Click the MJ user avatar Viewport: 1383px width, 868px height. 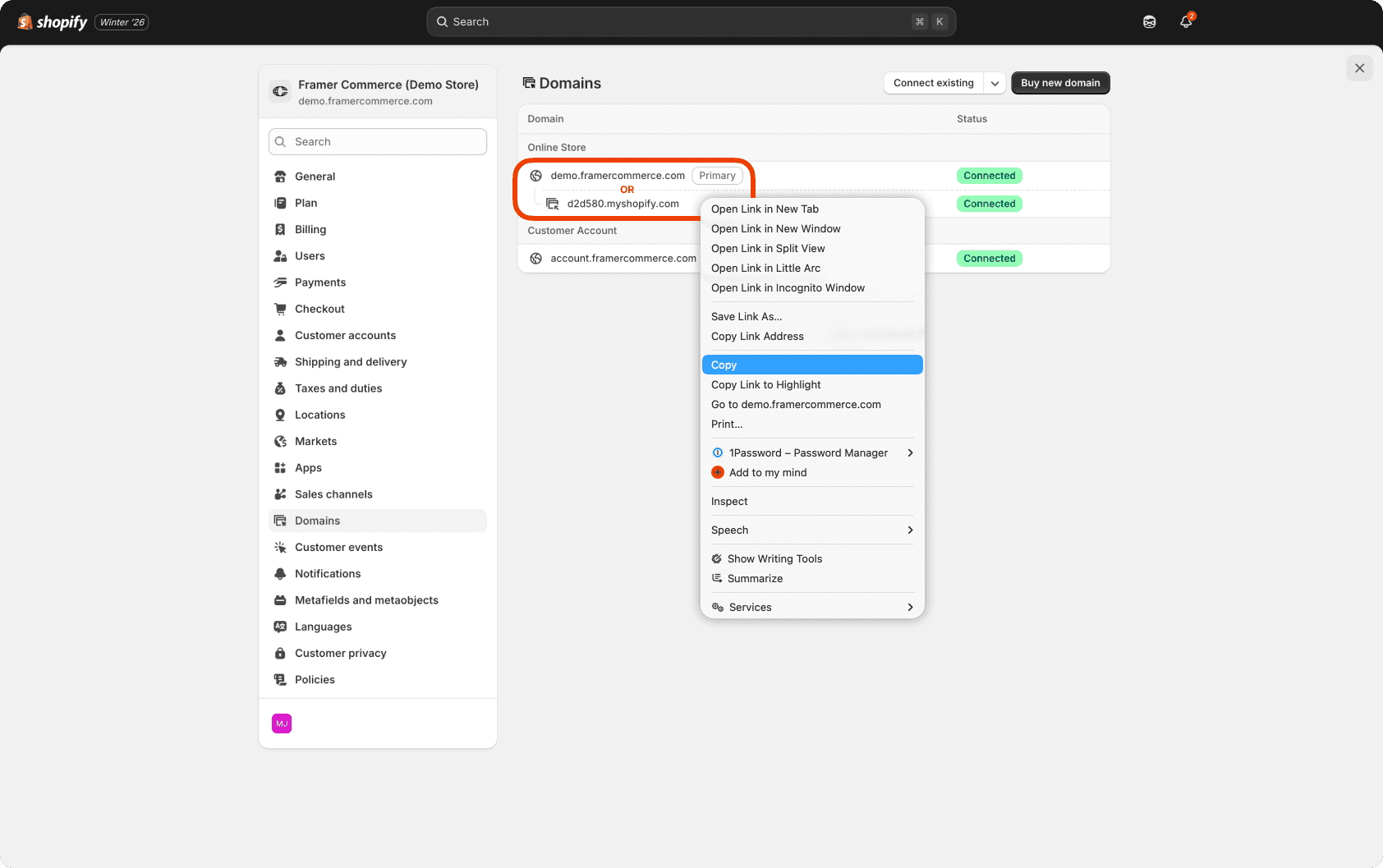coord(282,723)
